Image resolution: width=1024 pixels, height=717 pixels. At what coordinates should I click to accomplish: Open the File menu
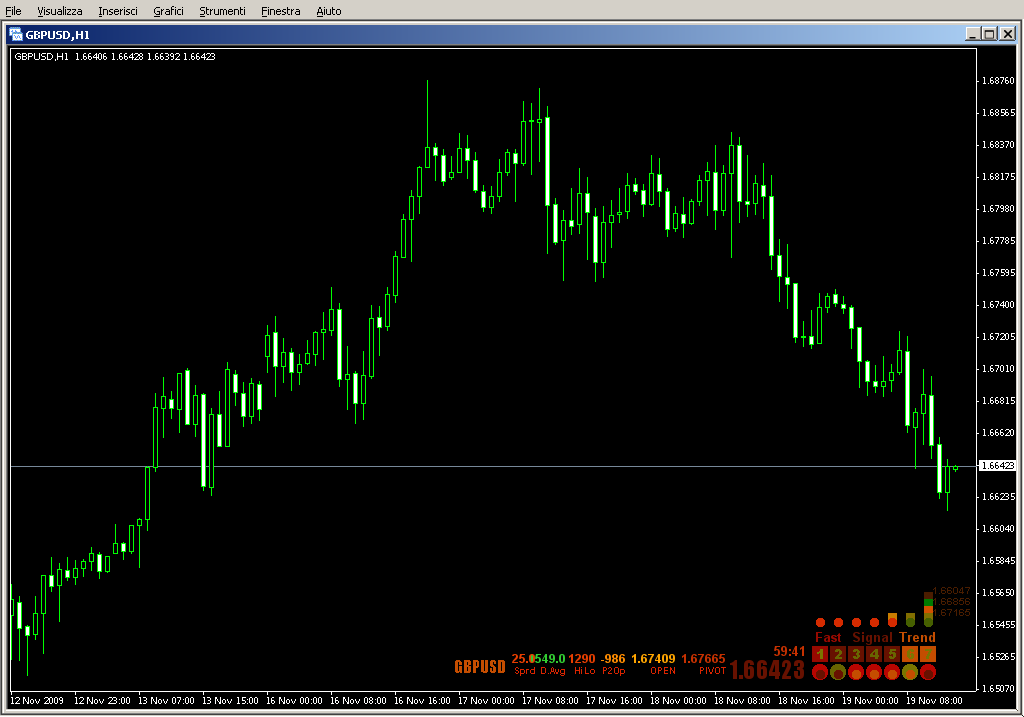point(13,11)
